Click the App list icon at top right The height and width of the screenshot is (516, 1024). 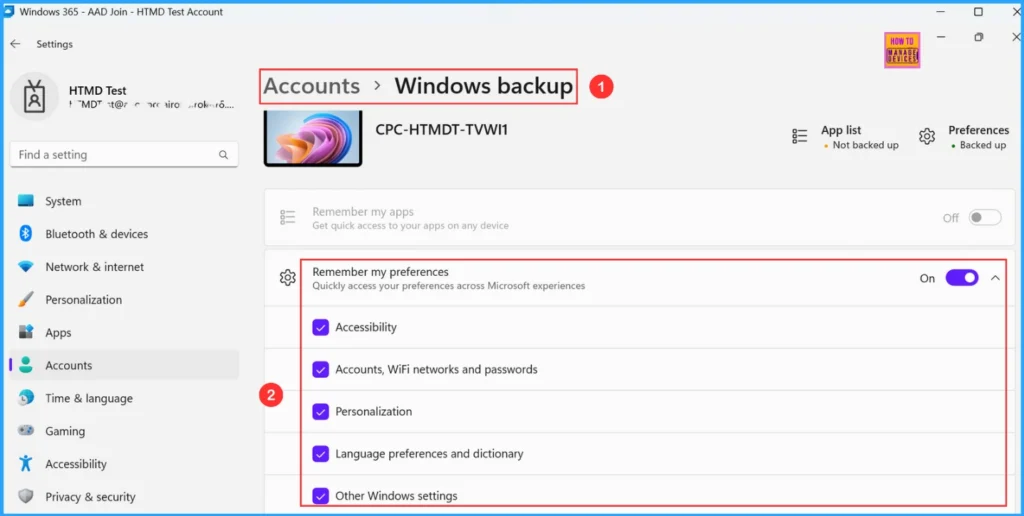tap(800, 136)
